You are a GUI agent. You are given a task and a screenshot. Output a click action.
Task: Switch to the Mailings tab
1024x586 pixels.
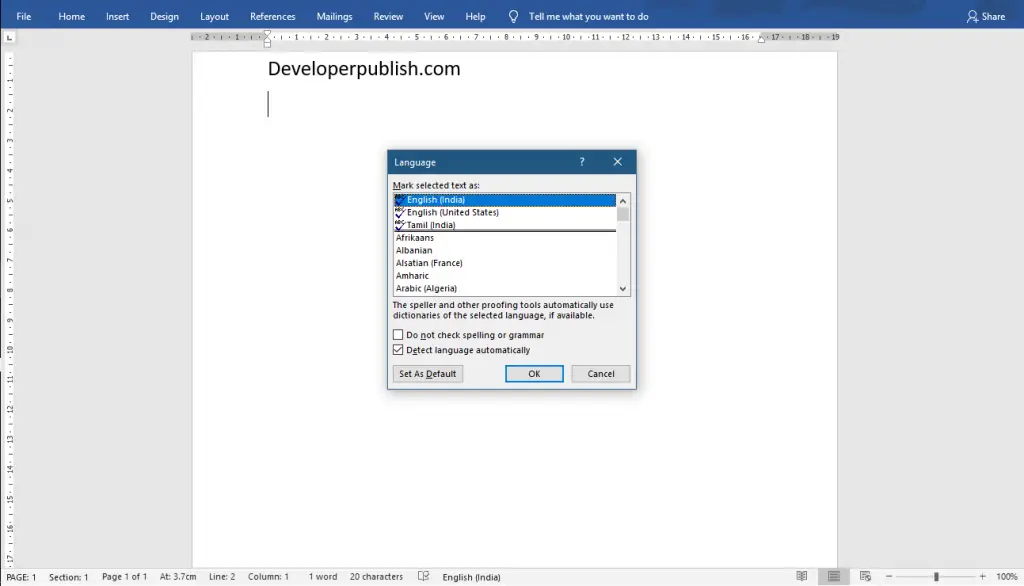coord(334,16)
